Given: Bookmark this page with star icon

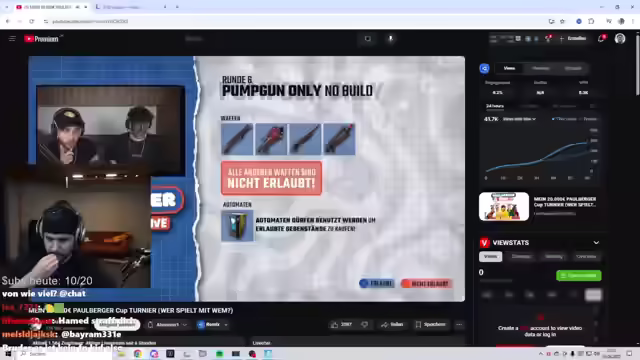Looking at the screenshot, I should pyautogui.click(x=562, y=21).
